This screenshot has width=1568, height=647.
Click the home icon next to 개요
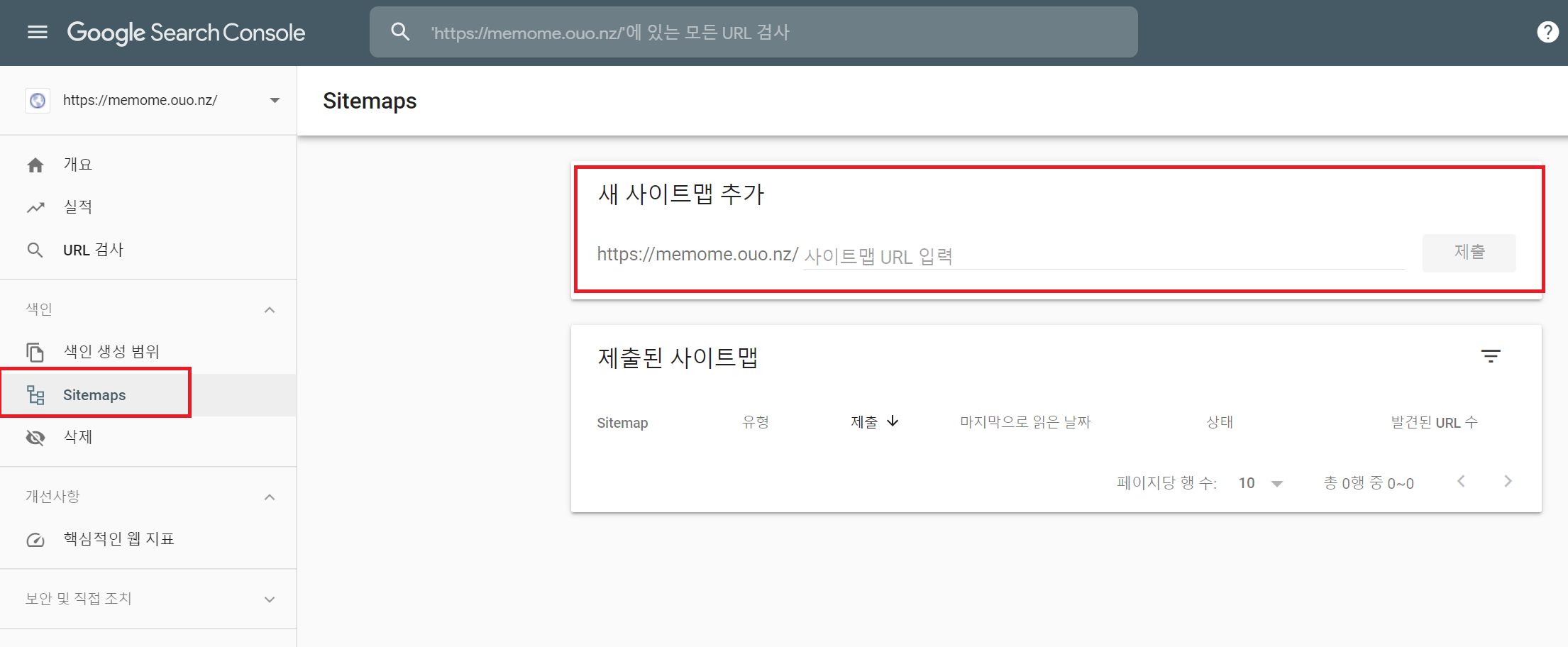(35, 165)
